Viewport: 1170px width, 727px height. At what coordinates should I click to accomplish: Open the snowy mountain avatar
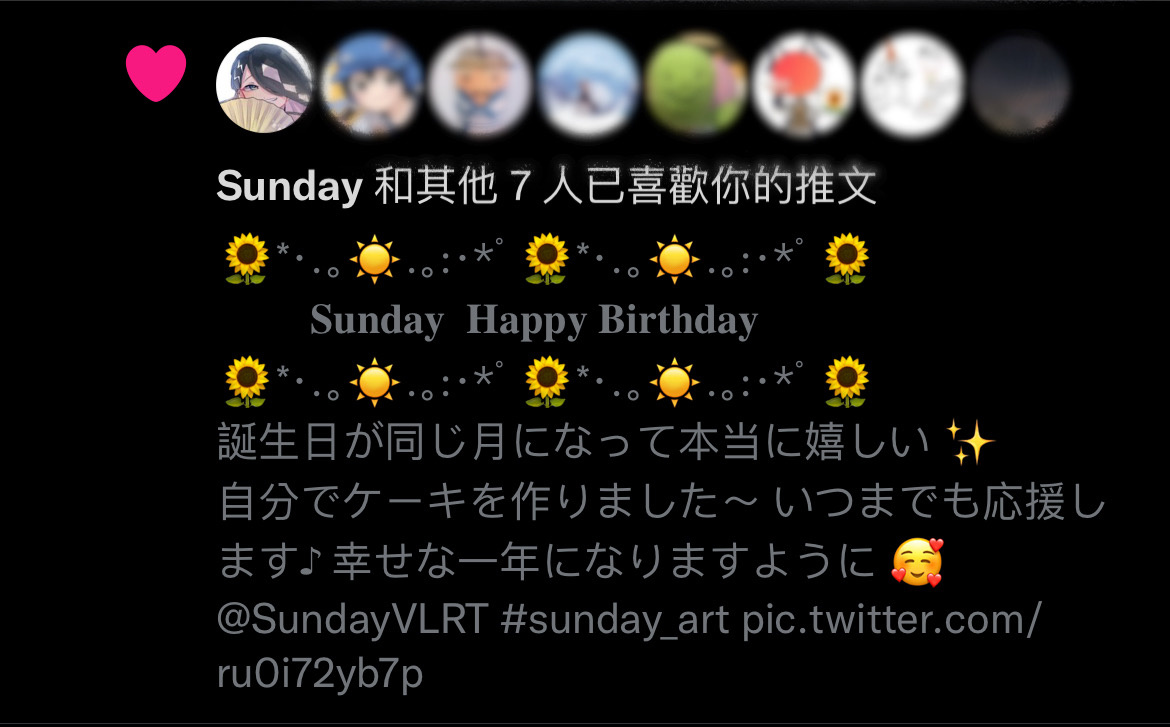coord(588,84)
